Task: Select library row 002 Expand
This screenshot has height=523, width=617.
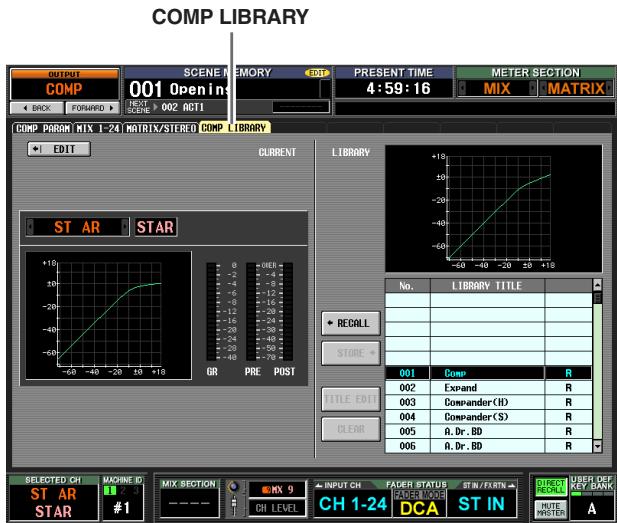Action: 488,388
